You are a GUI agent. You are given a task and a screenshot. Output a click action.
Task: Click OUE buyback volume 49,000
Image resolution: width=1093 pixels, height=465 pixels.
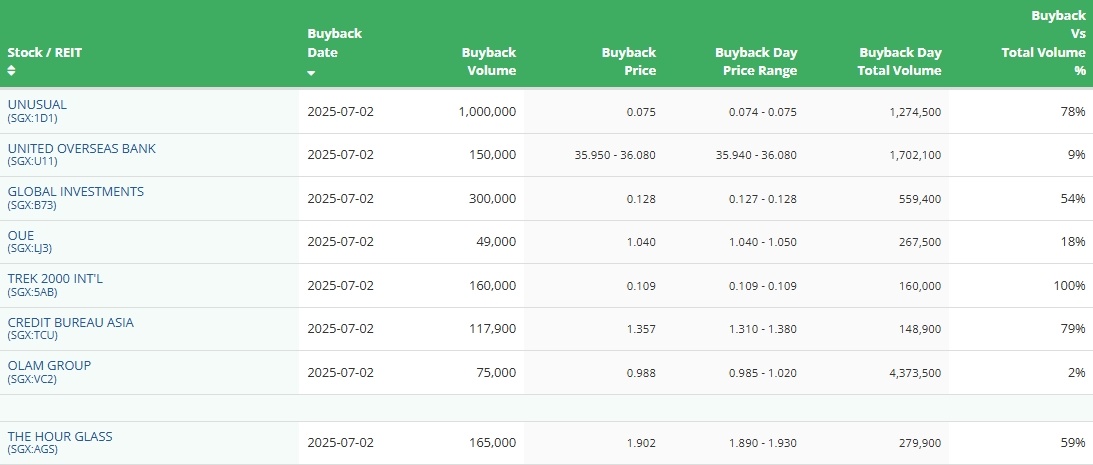click(x=497, y=242)
